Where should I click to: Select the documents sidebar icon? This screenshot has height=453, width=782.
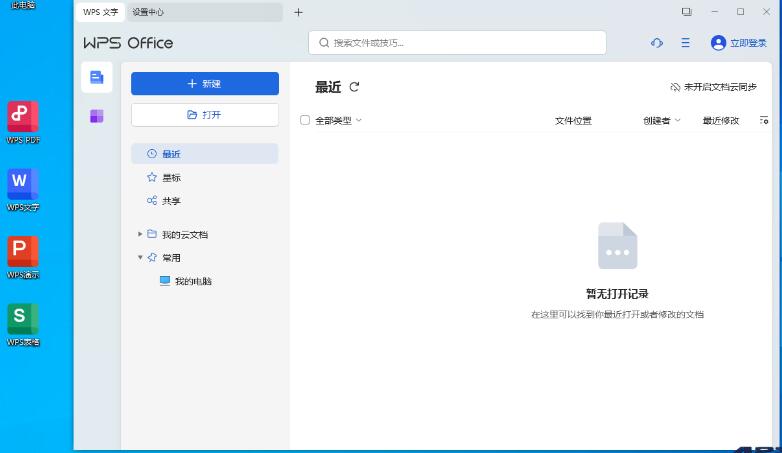(x=97, y=77)
